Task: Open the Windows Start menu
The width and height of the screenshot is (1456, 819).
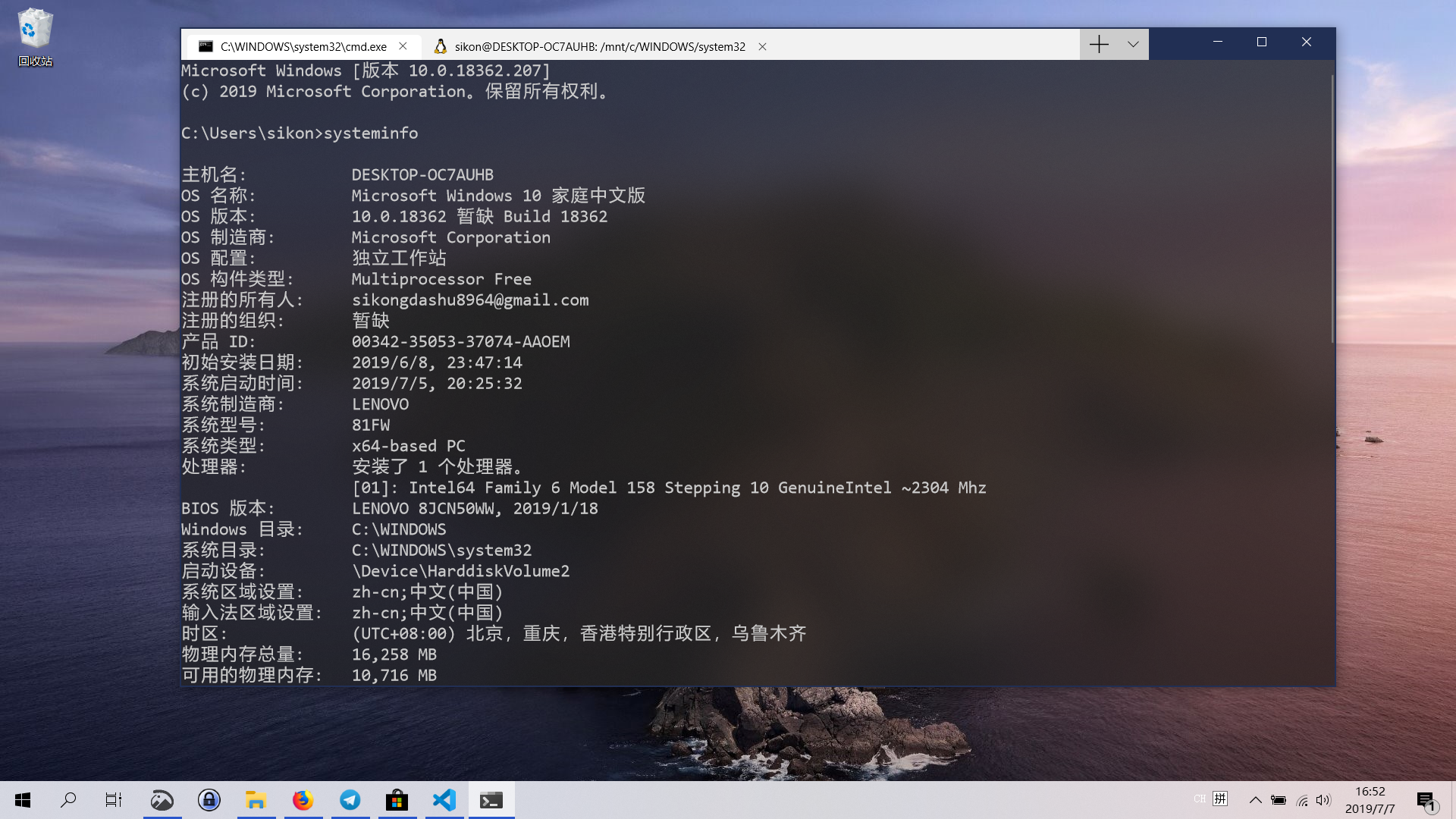Action: 23,800
